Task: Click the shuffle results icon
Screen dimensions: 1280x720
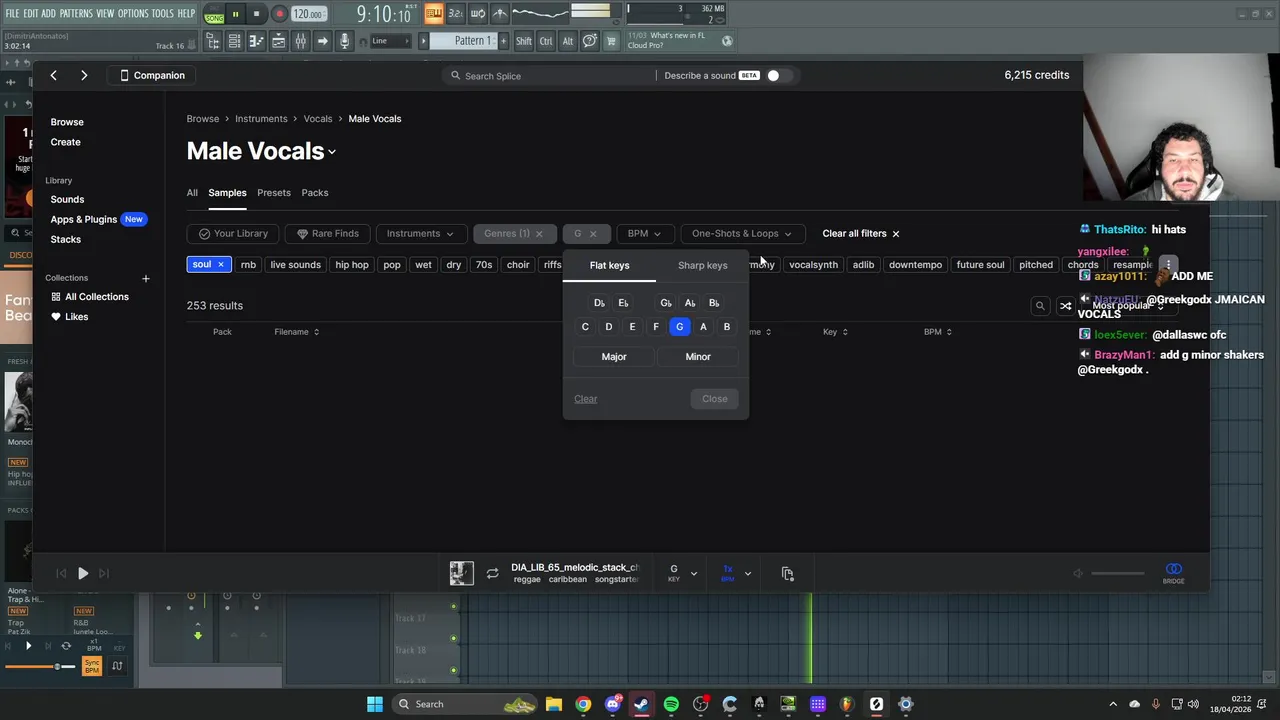Action: [1066, 306]
